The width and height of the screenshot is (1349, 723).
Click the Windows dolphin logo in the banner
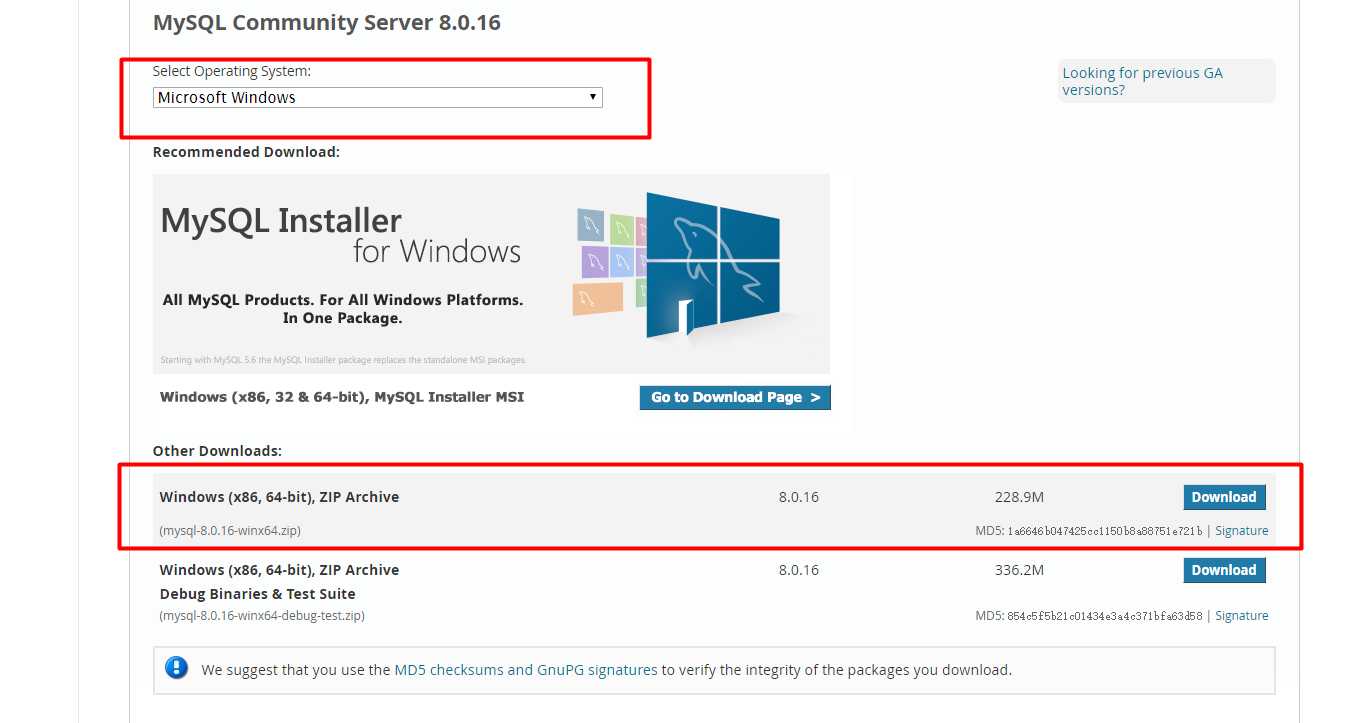[713, 265]
